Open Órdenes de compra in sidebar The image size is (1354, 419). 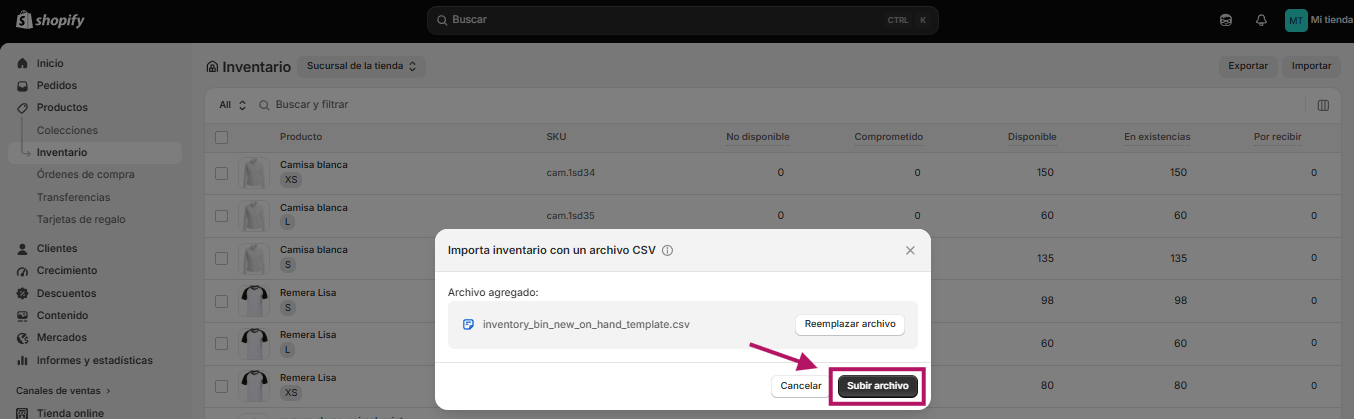pos(86,174)
